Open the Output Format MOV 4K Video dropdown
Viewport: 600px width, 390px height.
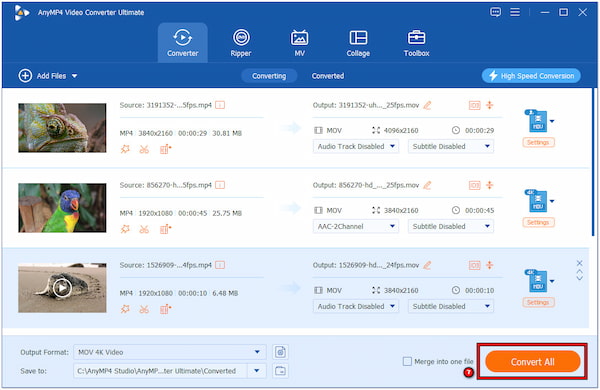point(170,352)
